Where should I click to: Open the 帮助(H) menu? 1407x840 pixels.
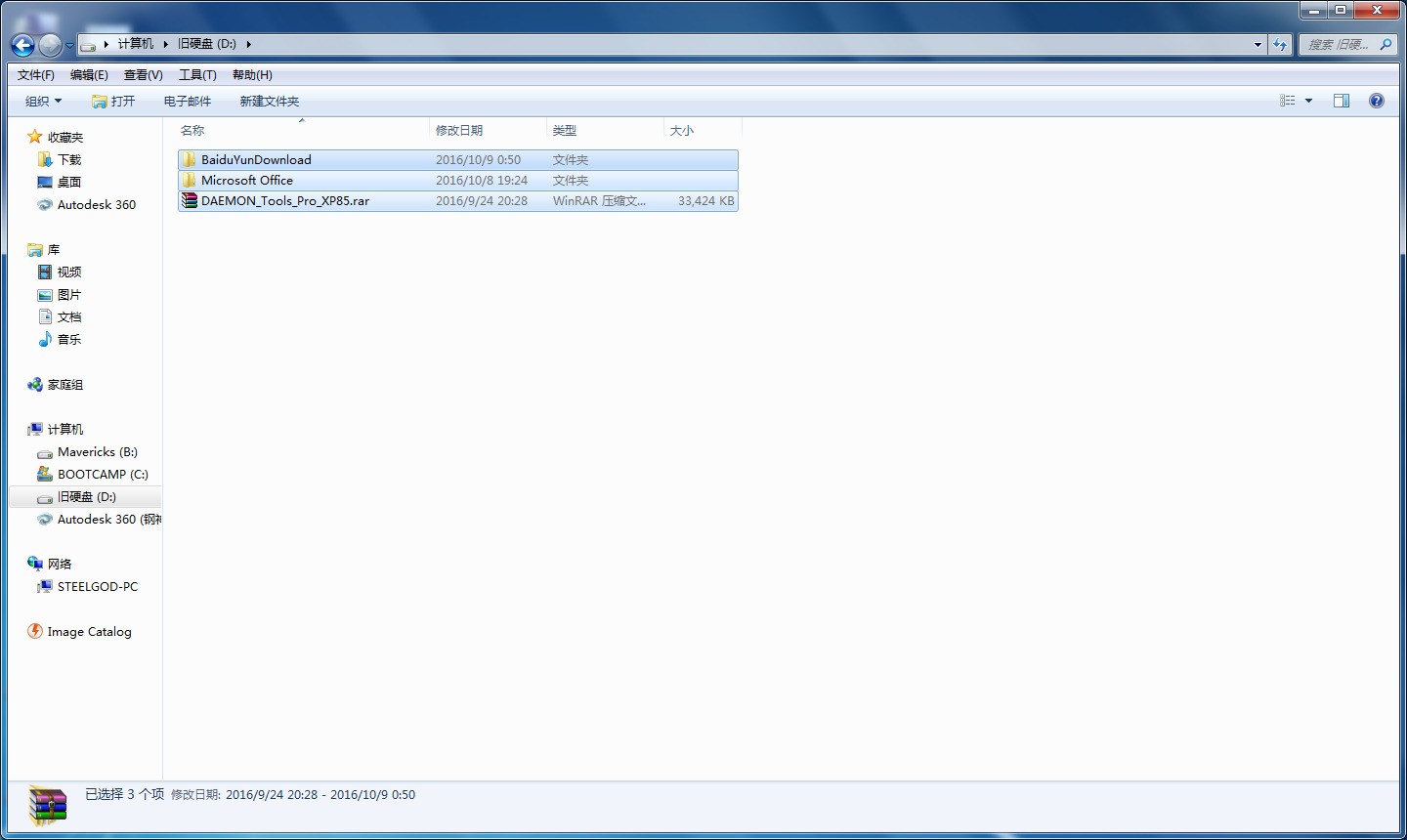(x=252, y=75)
